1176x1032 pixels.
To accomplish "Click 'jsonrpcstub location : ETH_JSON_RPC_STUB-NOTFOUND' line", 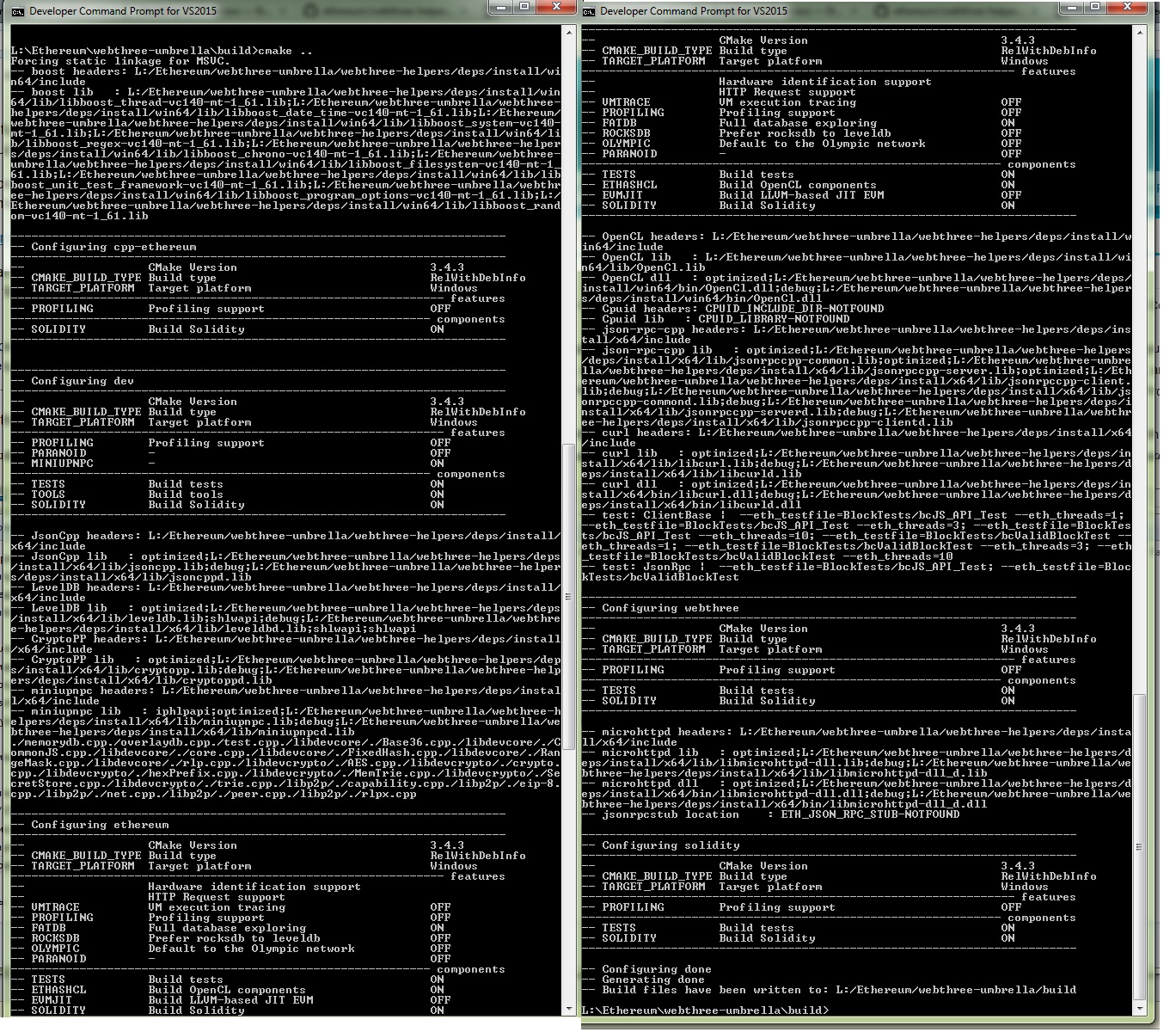I will [771, 814].
